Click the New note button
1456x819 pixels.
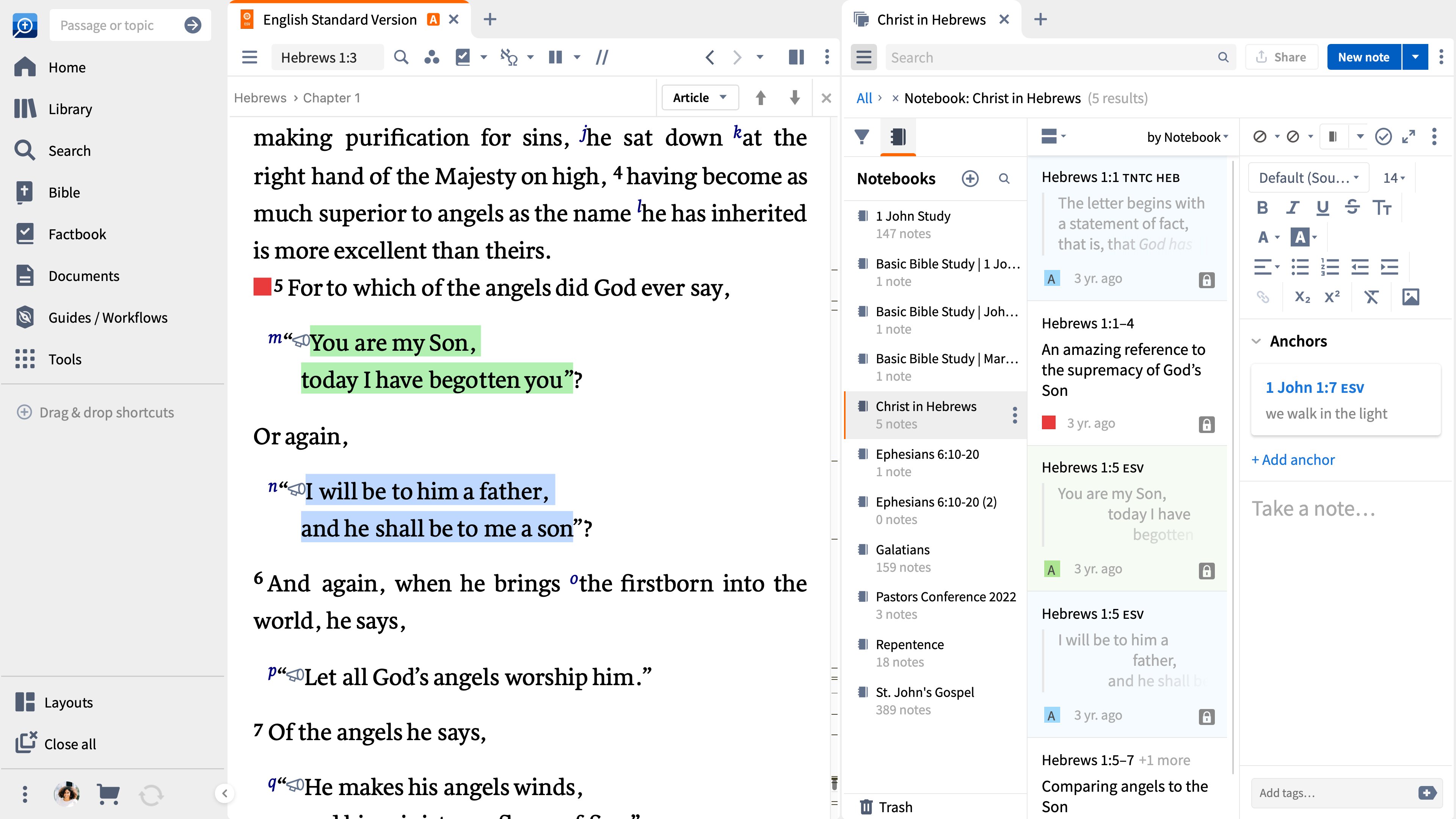(1363, 57)
